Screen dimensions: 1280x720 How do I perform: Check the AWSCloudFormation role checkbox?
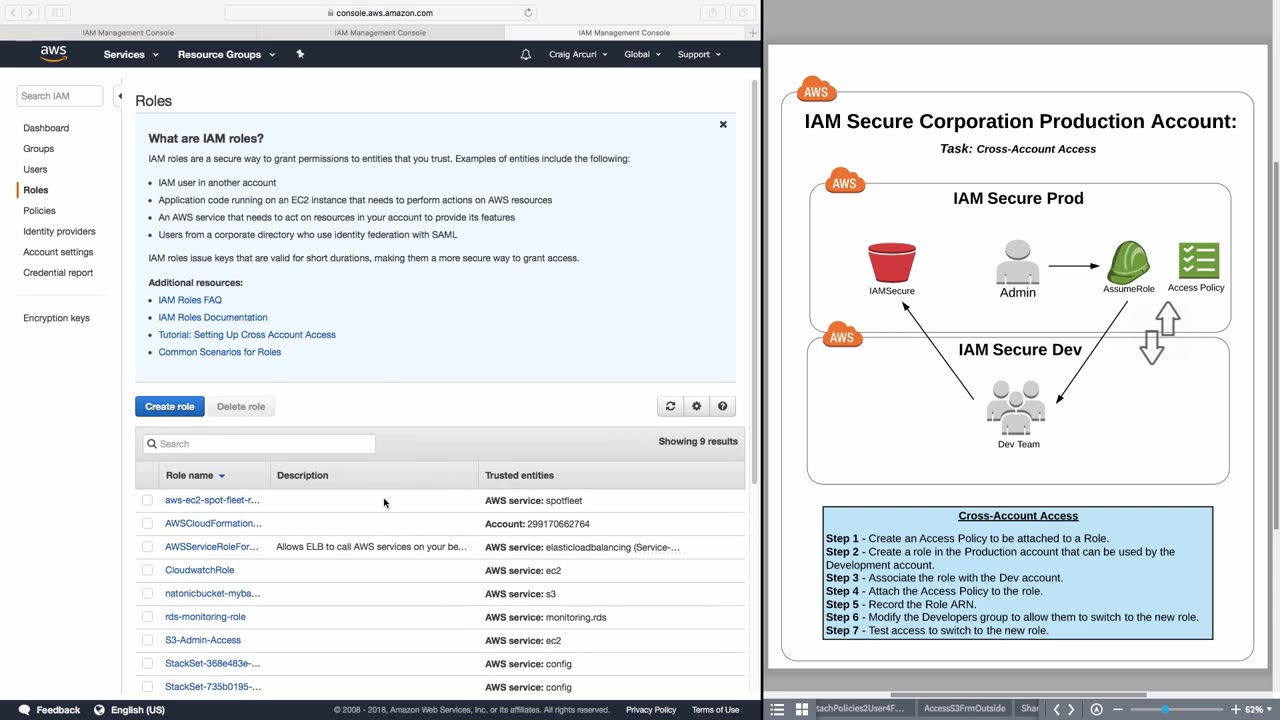tap(147, 523)
